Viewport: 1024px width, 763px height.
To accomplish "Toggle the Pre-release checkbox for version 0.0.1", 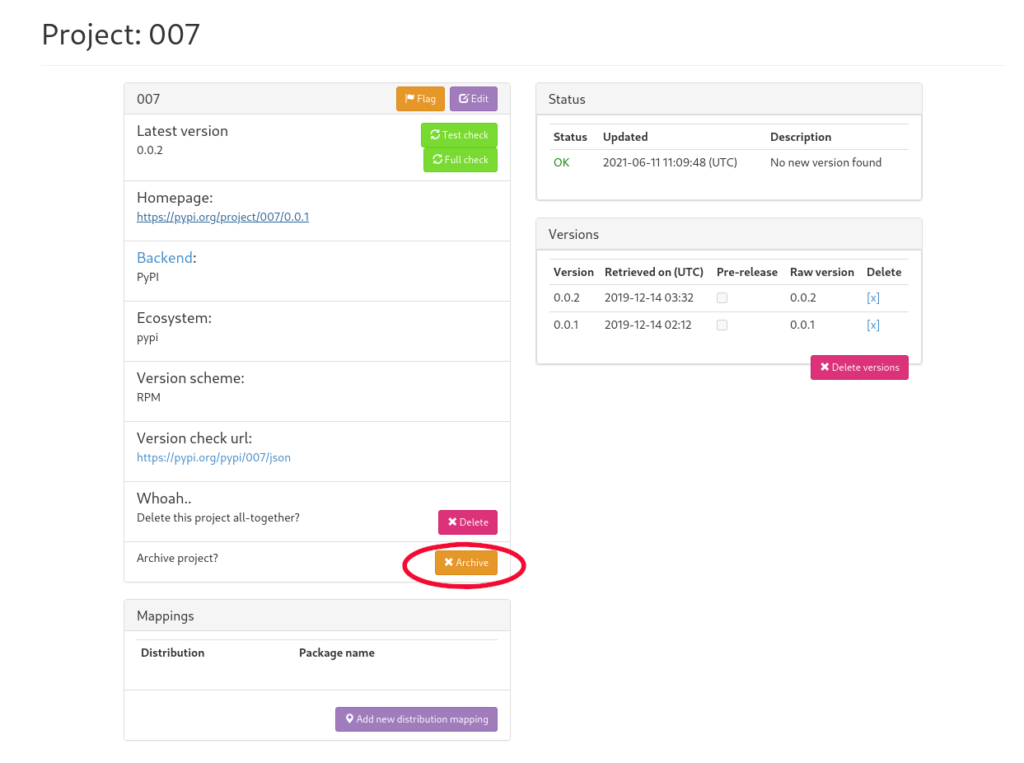I will (722, 325).
